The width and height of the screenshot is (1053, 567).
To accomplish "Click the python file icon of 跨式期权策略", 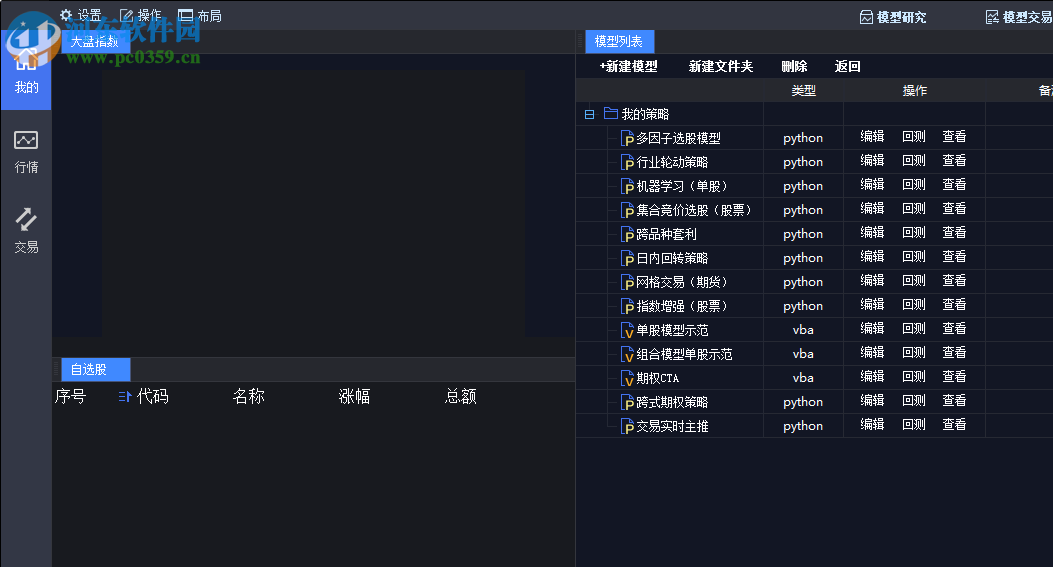I will (x=628, y=402).
